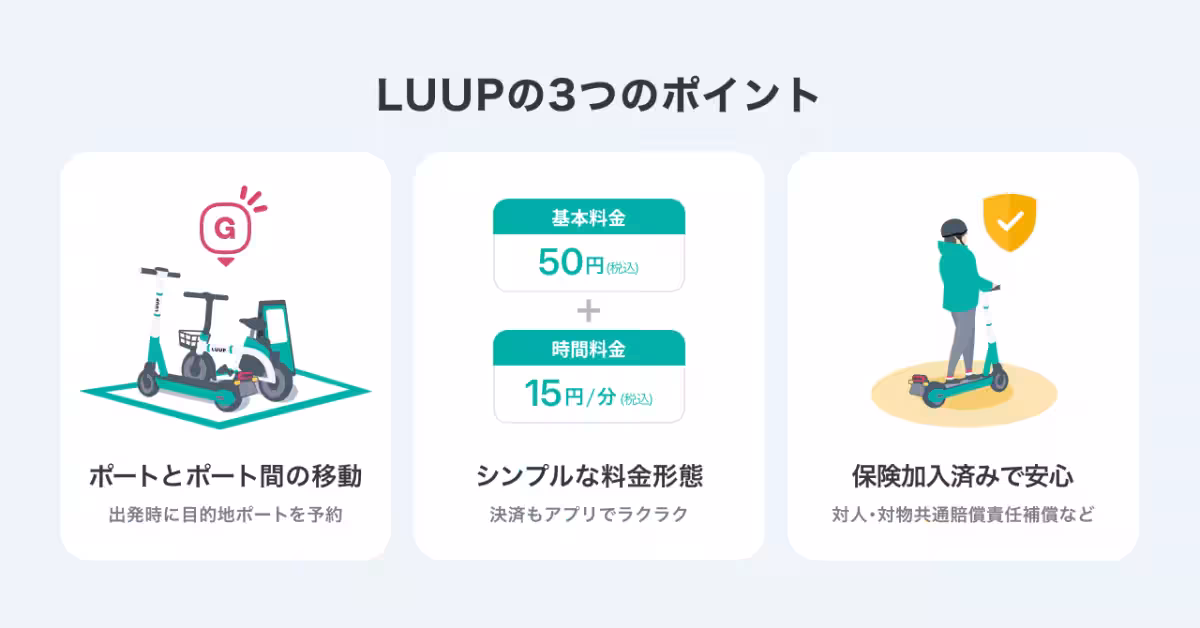Click the 決済もアプリでラクラク subtitle

click(x=589, y=516)
